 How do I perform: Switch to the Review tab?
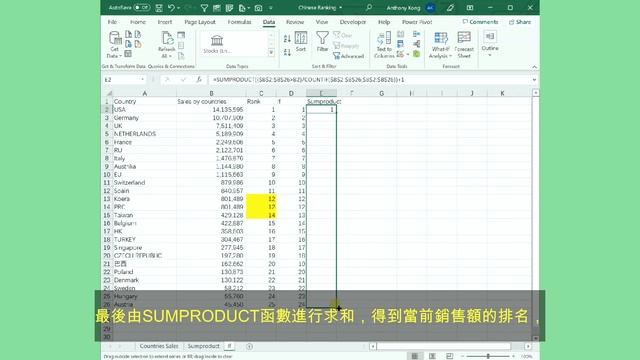(x=295, y=22)
